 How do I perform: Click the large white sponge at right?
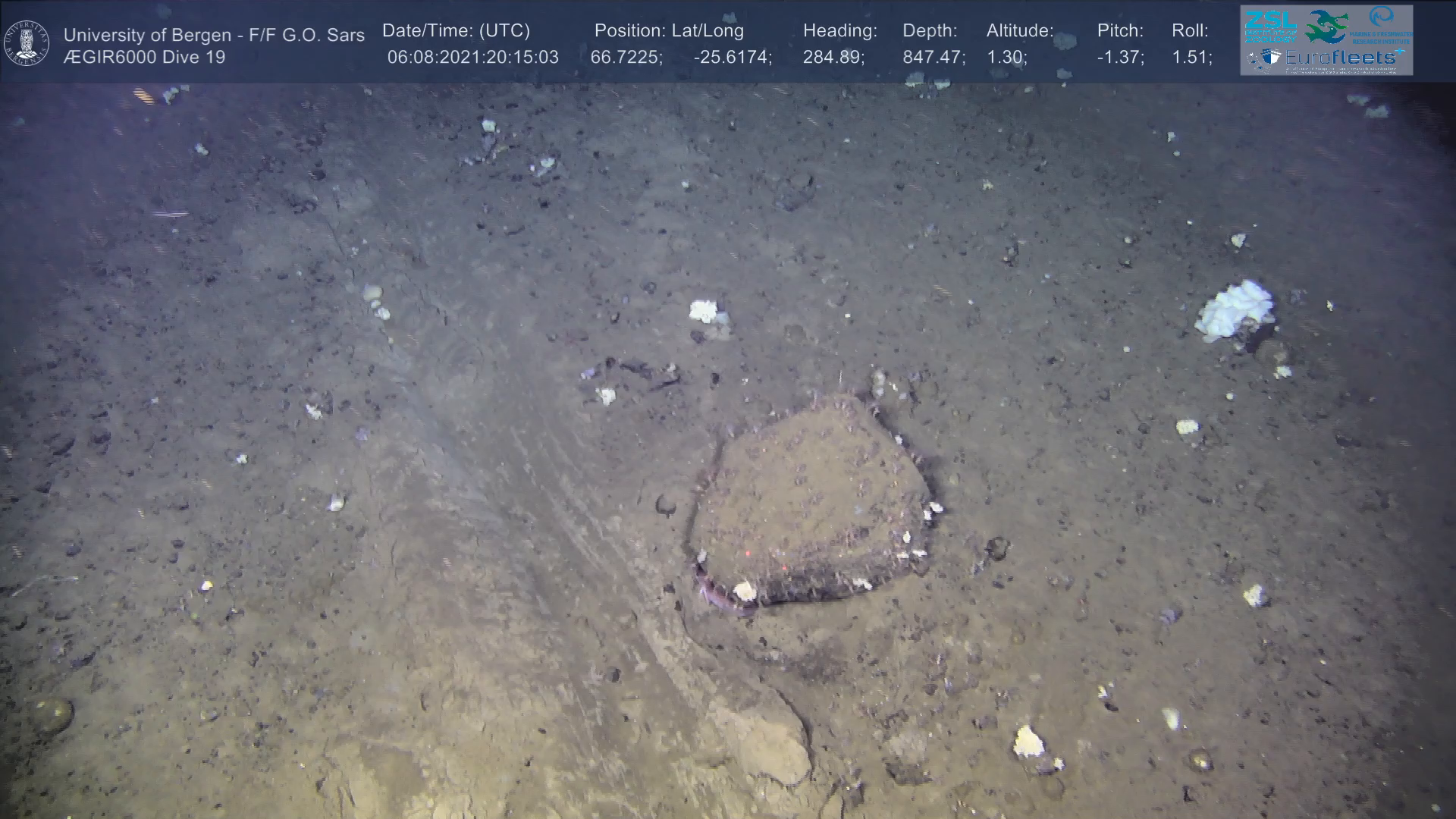1235,309
